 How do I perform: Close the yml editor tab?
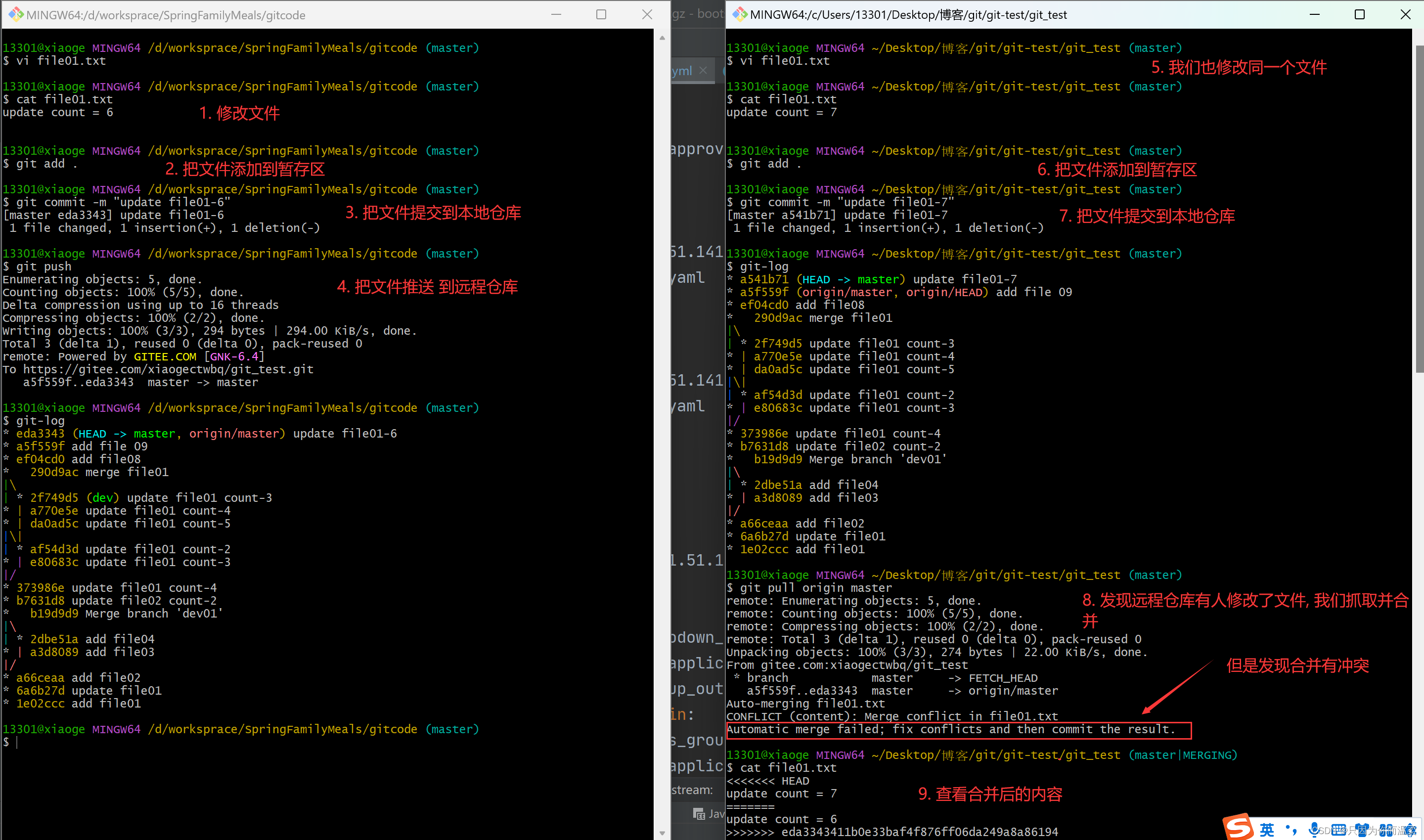pyautogui.click(x=703, y=70)
